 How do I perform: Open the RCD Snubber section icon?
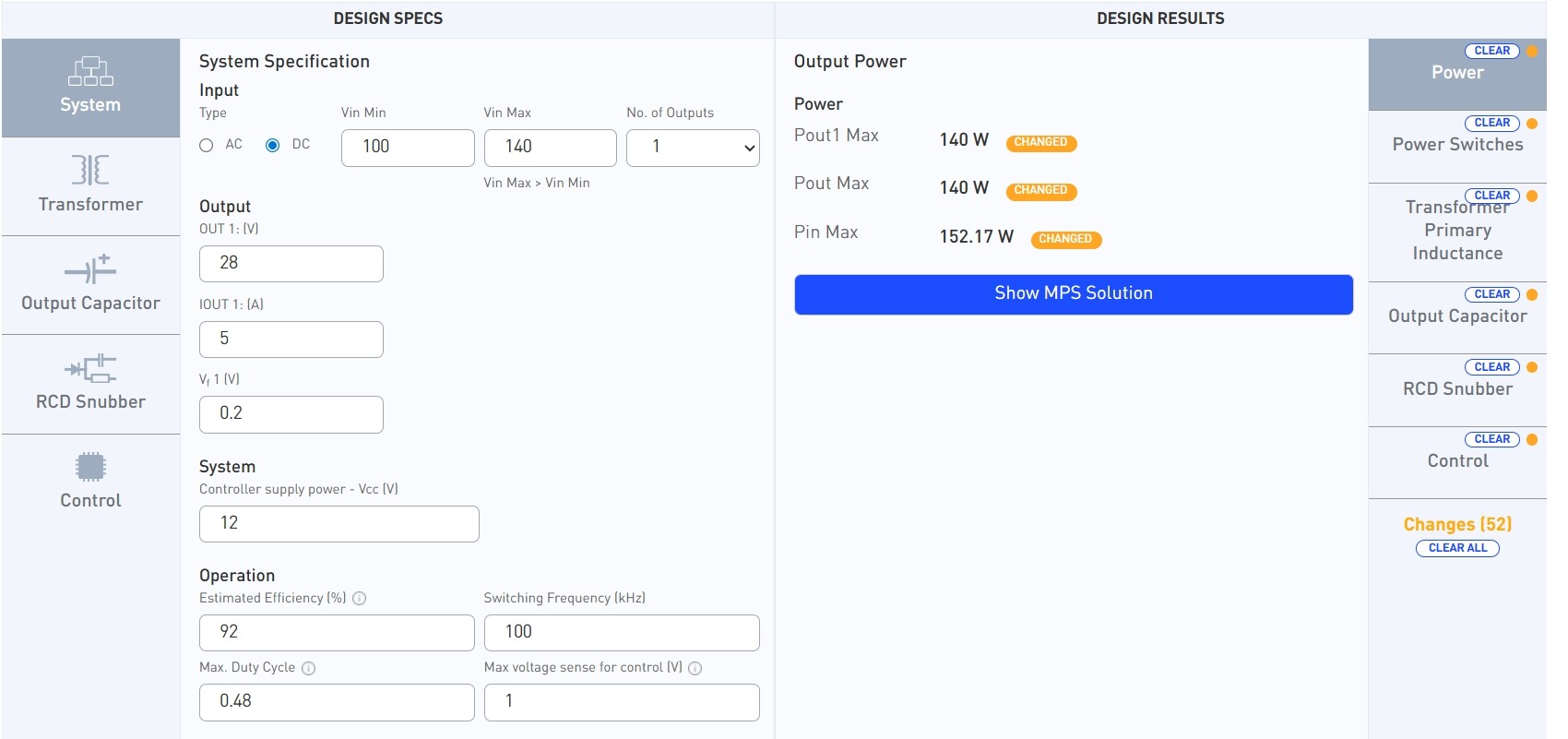(x=90, y=368)
